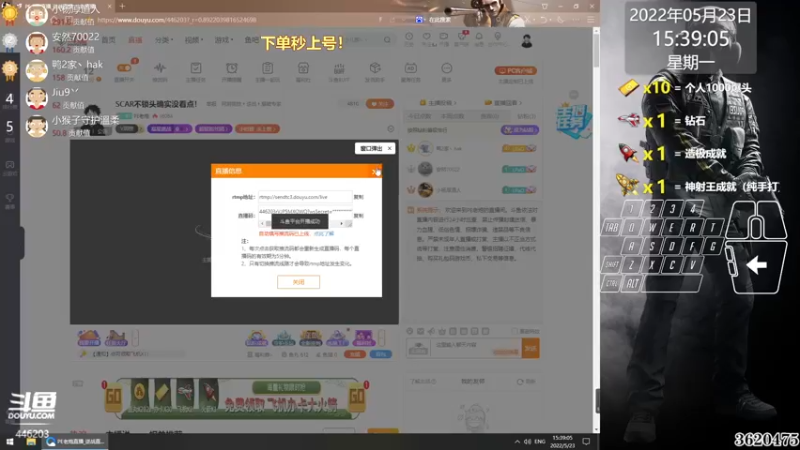Toggle the checkbox above the chat send button
The width and height of the screenshot is (800, 450).
pos(514,331)
